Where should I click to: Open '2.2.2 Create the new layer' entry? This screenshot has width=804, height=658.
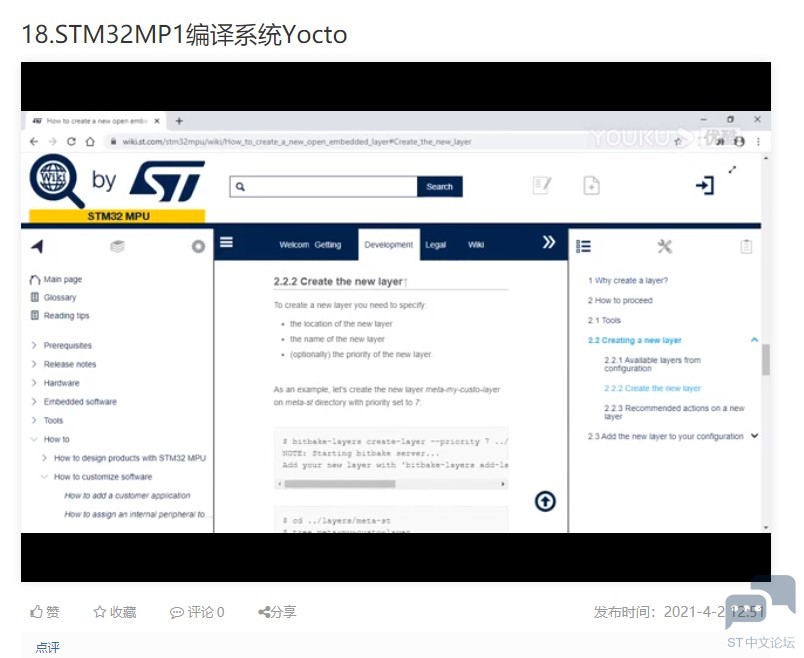[x=652, y=388]
